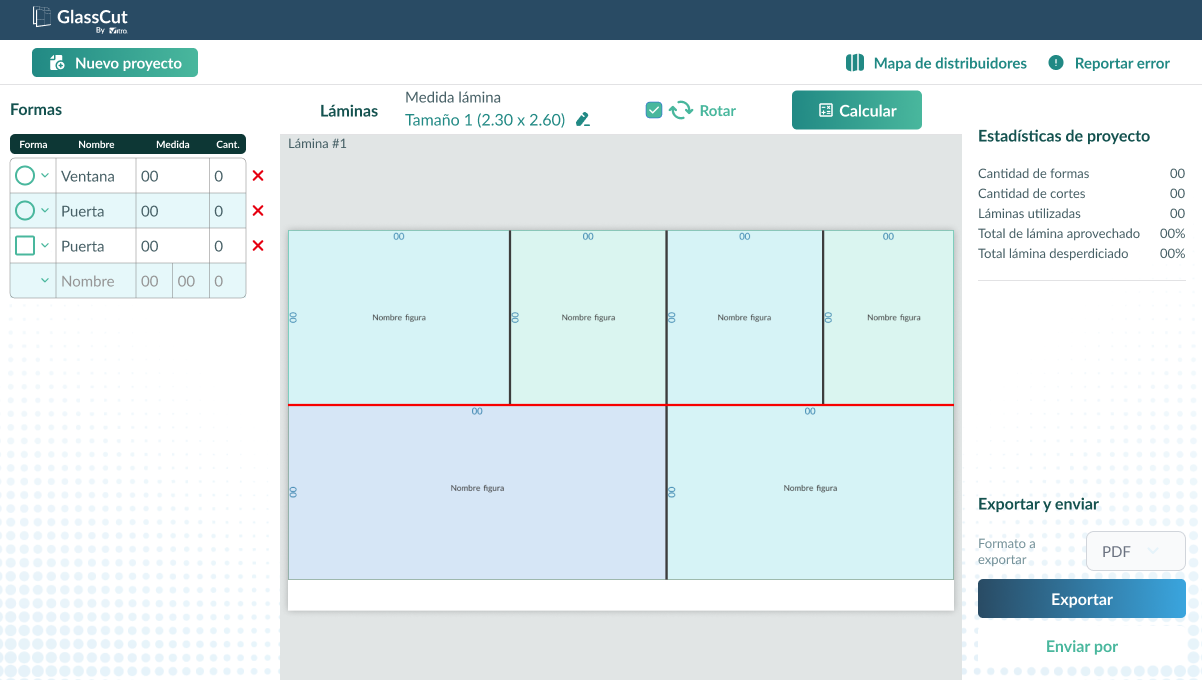The image size is (1202, 680).
Task: Click the Rotar rotate arrows icon
Action: [681, 110]
